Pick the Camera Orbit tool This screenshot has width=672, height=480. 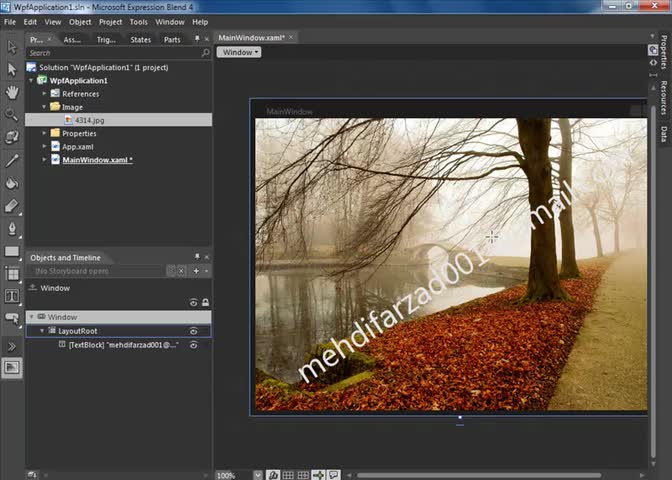pyautogui.click(x=12, y=137)
